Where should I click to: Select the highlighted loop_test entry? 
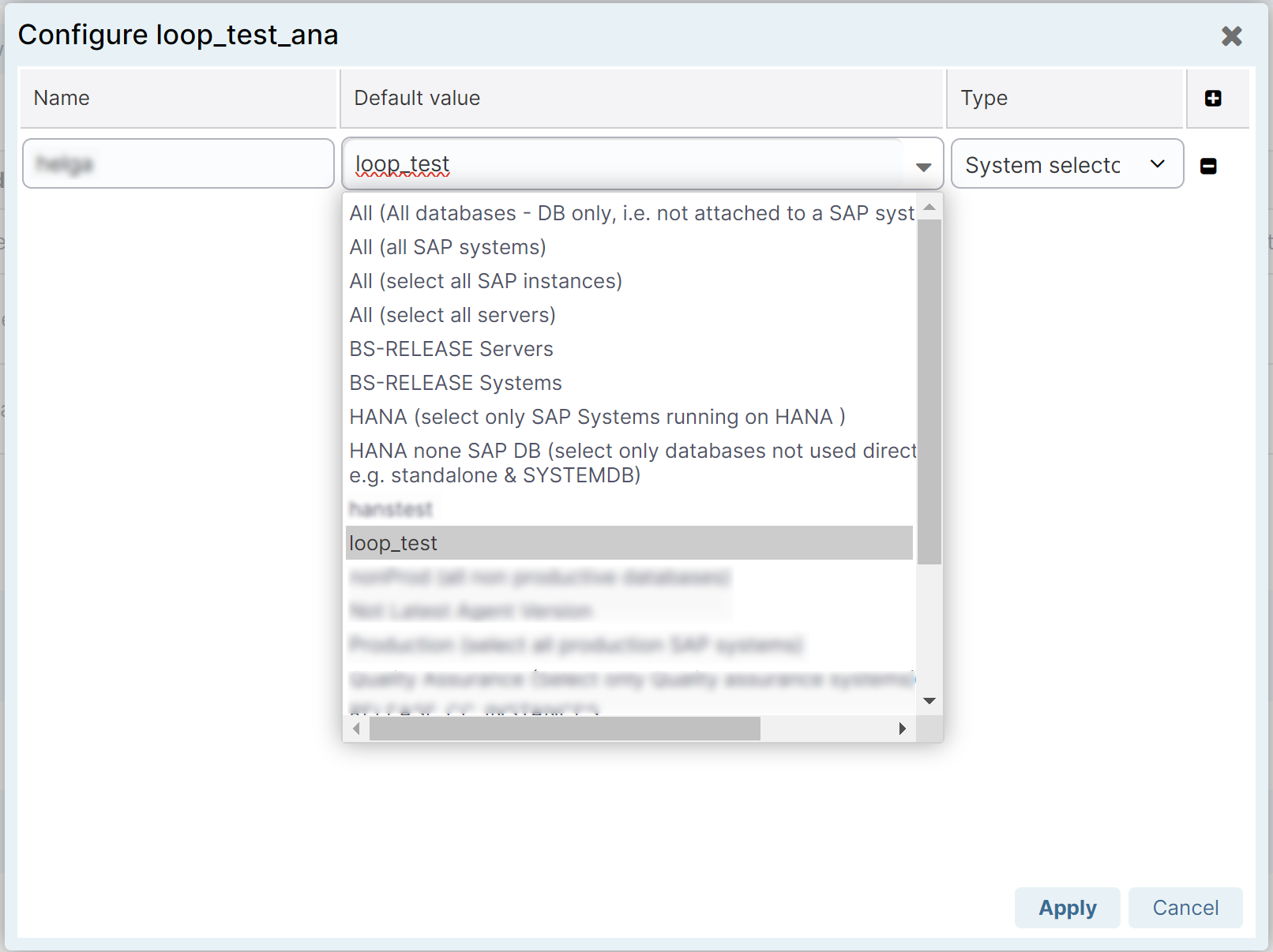point(553,542)
